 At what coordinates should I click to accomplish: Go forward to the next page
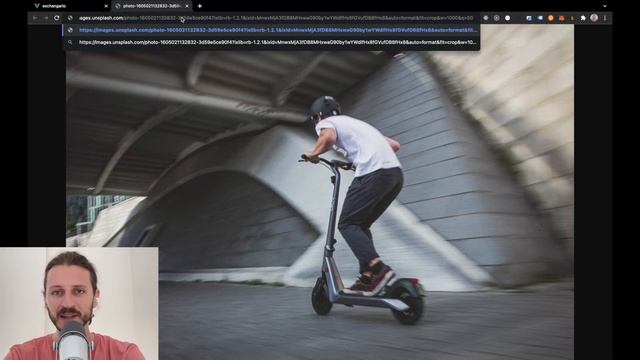pyautogui.click(x=46, y=18)
